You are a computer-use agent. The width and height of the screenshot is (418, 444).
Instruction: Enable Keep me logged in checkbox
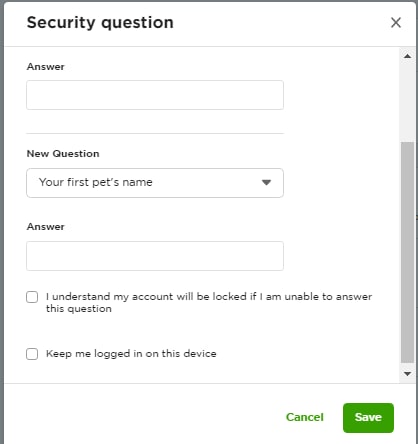tap(32, 354)
